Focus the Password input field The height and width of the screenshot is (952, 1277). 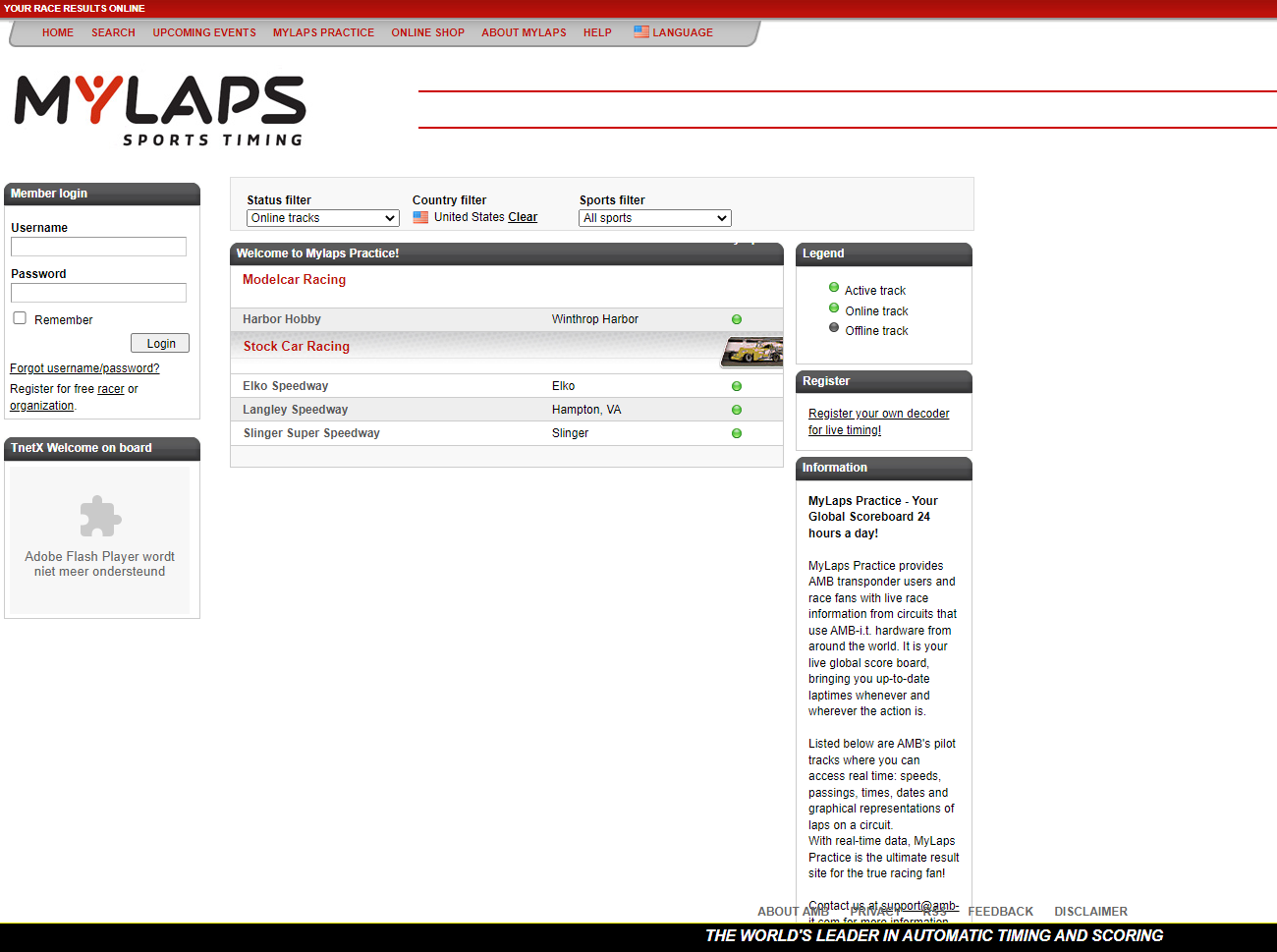click(98, 293)
